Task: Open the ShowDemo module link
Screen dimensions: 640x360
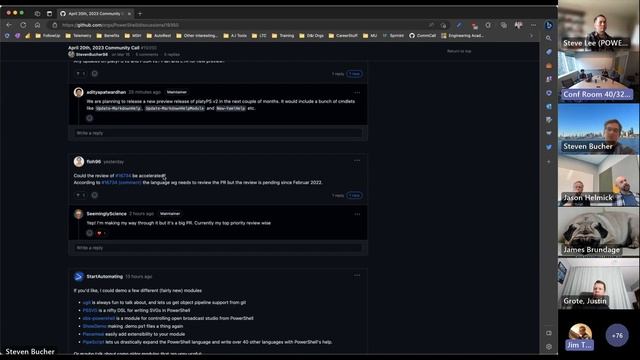Action: (x=94, y=326)
